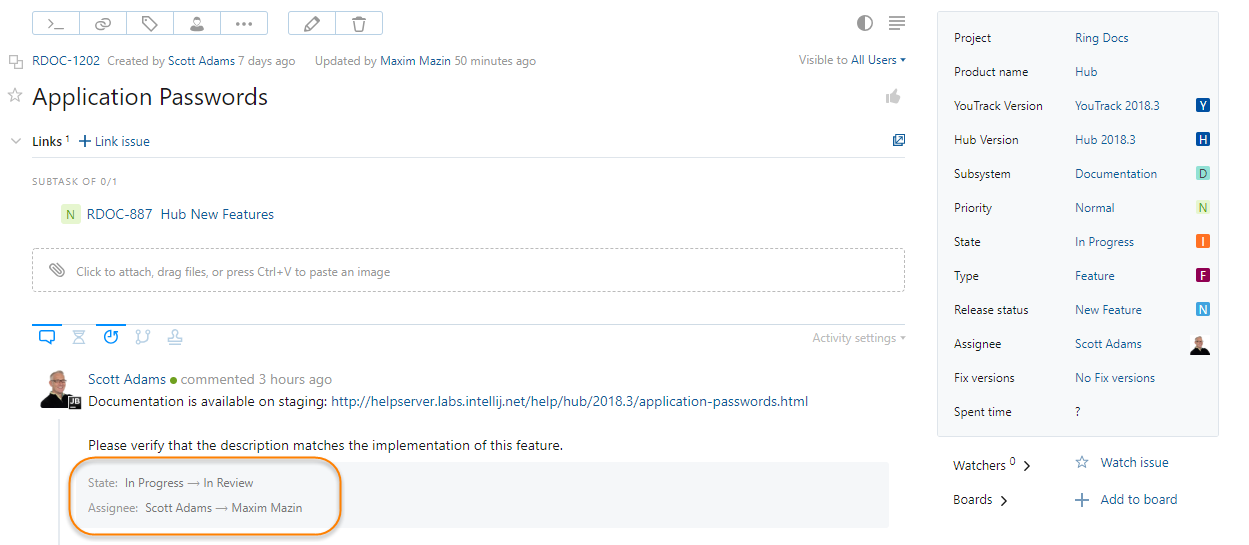This screenshot has width=1249, height=545.
Task: Click the attachment drop area
Action: (468, 271)
